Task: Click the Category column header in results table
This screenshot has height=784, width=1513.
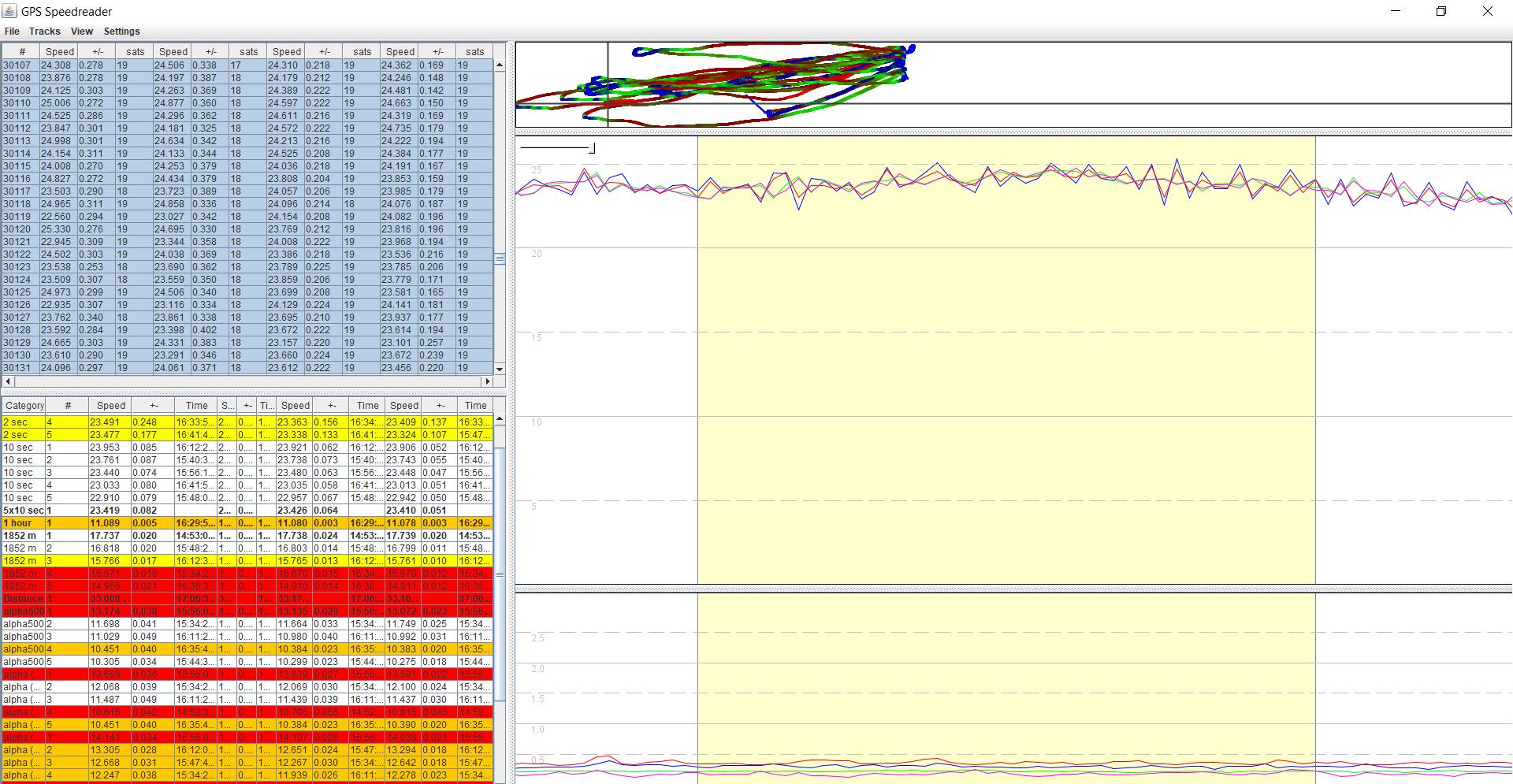Action: (x=24, y=406)
